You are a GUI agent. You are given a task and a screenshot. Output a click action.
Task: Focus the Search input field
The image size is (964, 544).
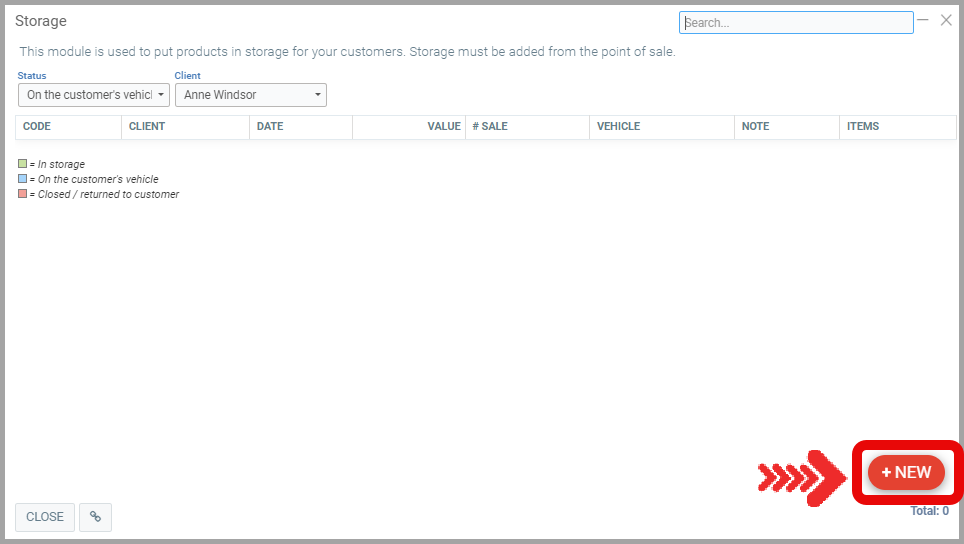pyautogui.click(x=796, y=23)
